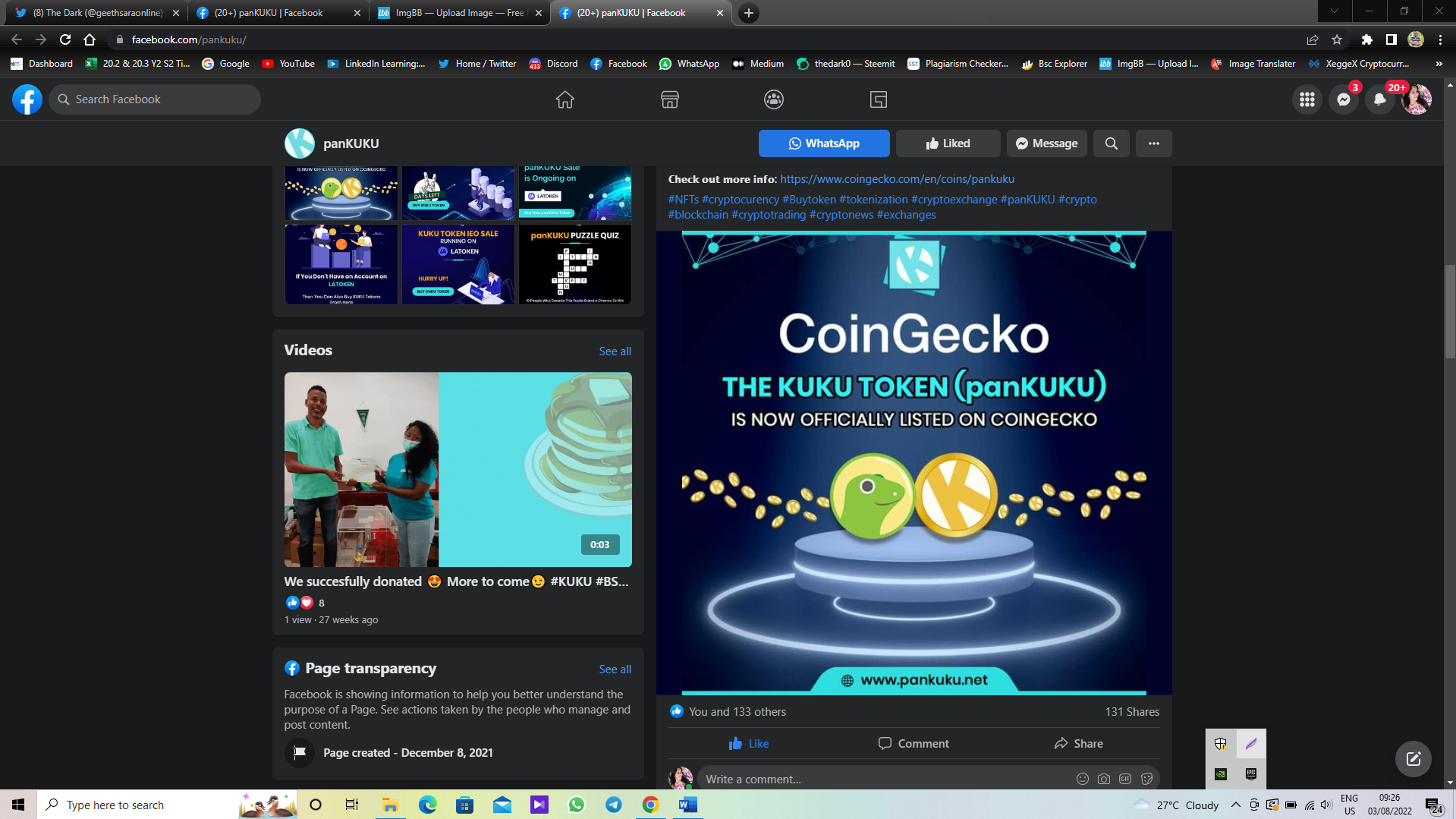
Task: Open Facebook Marketplace icon
Action: pyautogui.click(x=669, y=99)
